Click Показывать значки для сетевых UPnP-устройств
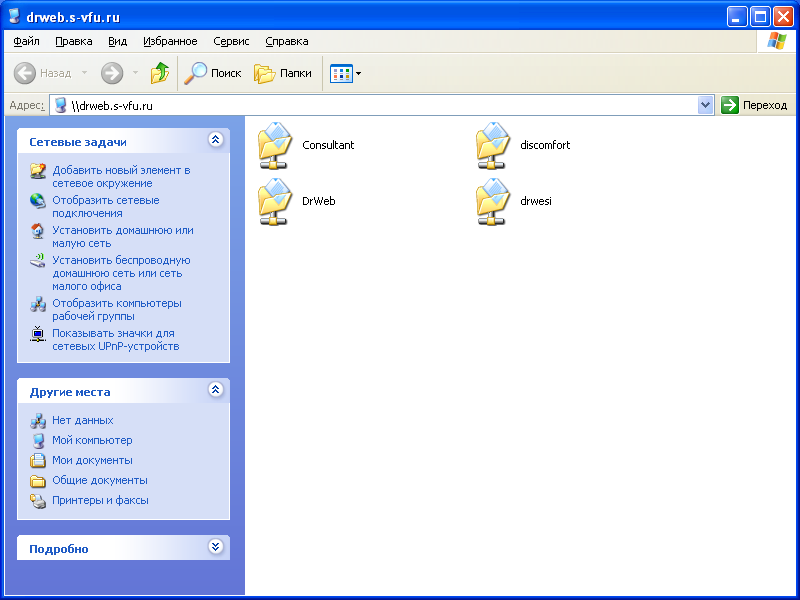800x600 pixels. coord(116,340)
